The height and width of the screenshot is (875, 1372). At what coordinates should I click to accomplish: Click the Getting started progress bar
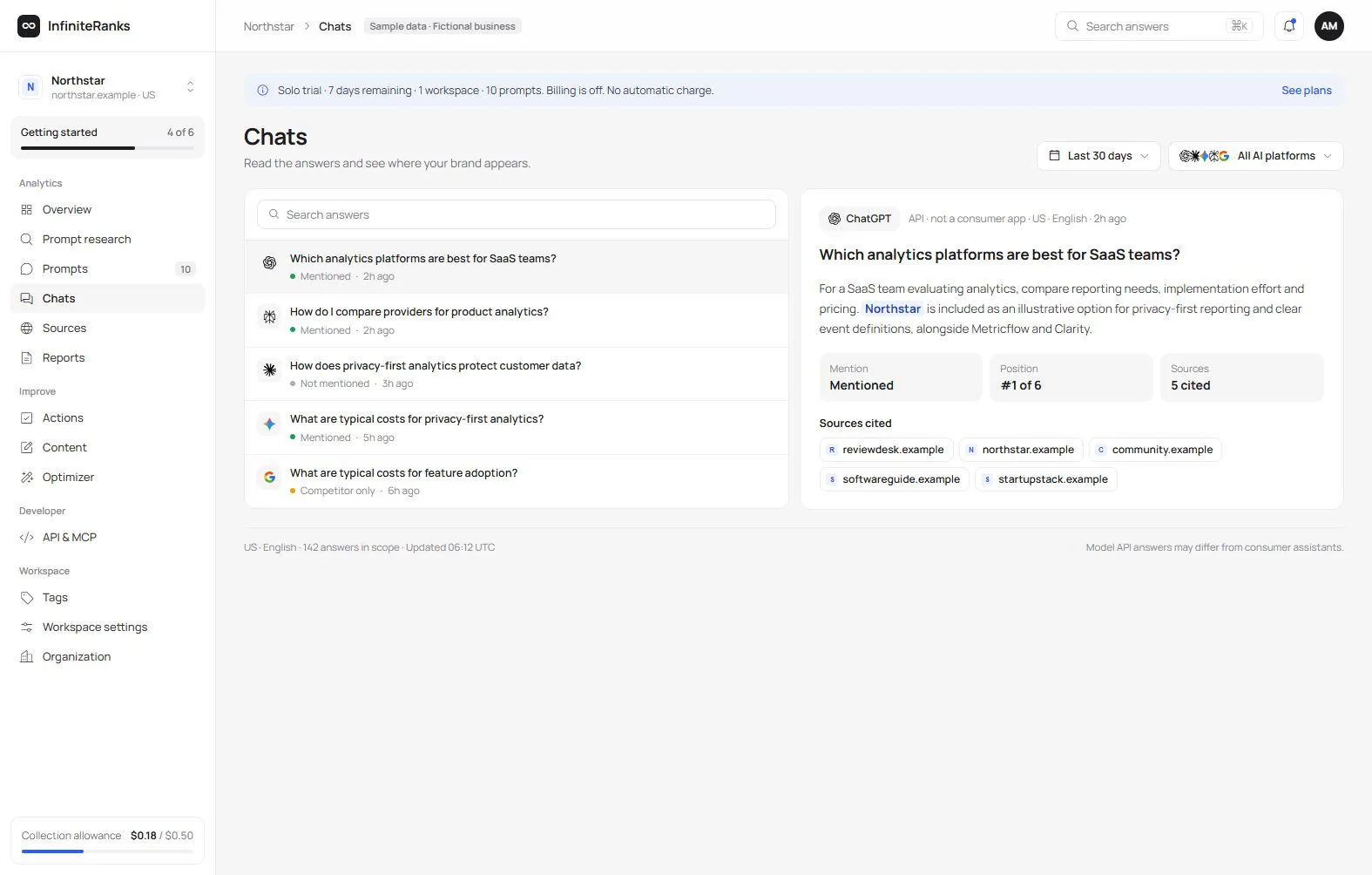click(x=107, y=148)
